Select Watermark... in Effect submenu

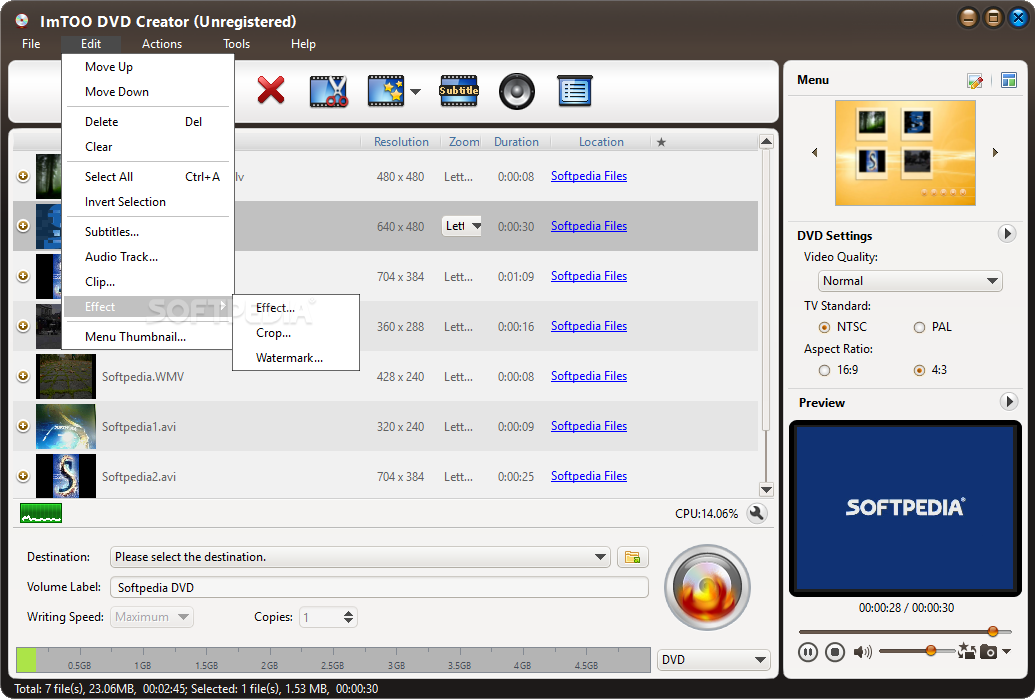coord(296,358)
